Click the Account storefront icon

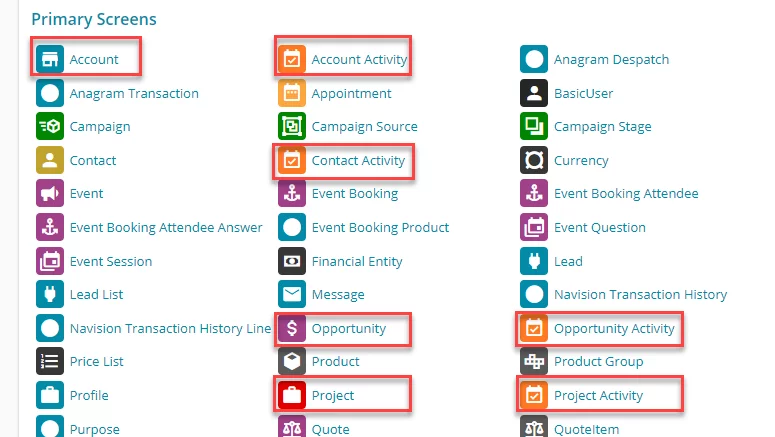pos(50,59)
